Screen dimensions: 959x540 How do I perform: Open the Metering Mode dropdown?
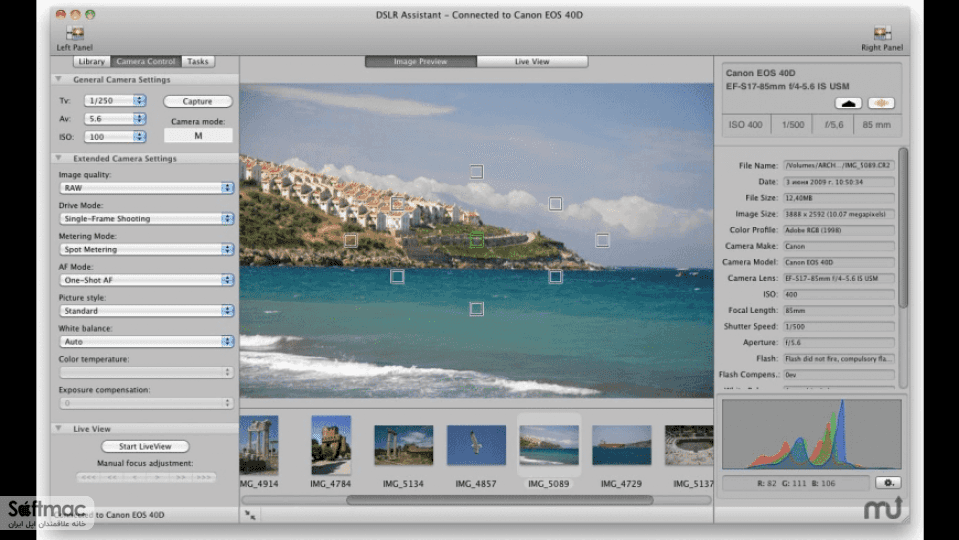[146, 249]
